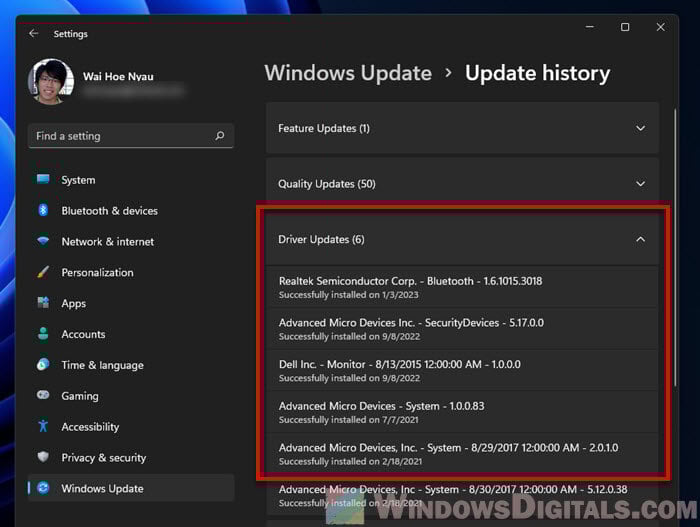The width and height of the screenshot is (700, 527).
Task: Click the Feature Updates (1) header
Action: (462, 129)
